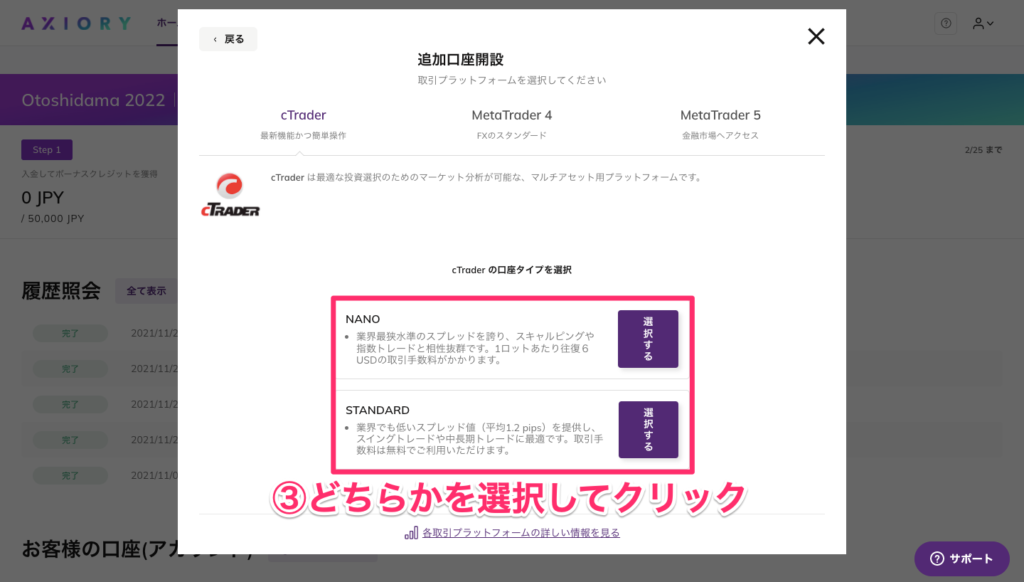Screen dimensions: 1024x582
Task: Close the 追加口座開設 dialog with the X
Action: coord(816,37)
